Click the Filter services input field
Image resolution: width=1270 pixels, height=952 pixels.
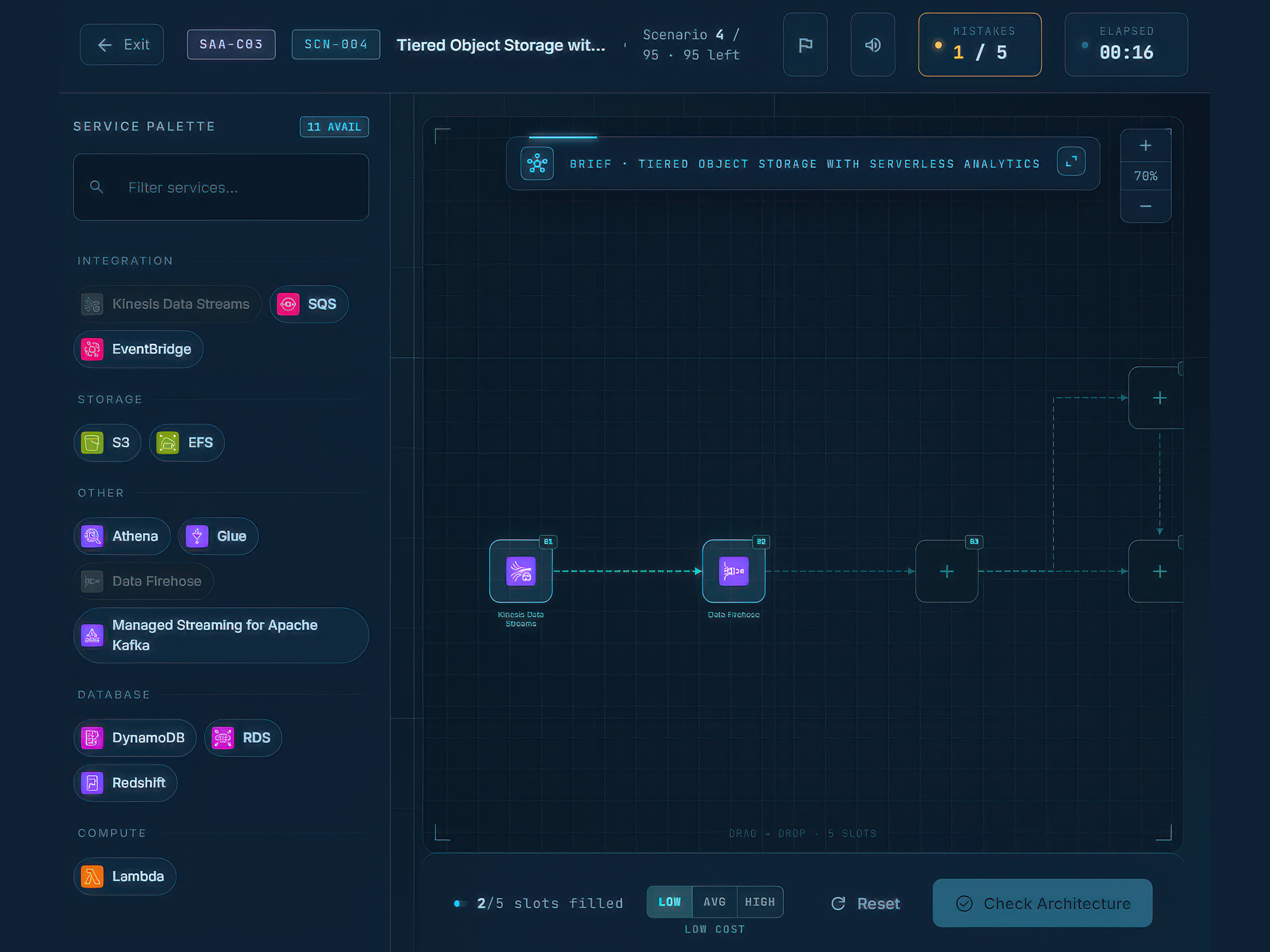click(221, 187)
